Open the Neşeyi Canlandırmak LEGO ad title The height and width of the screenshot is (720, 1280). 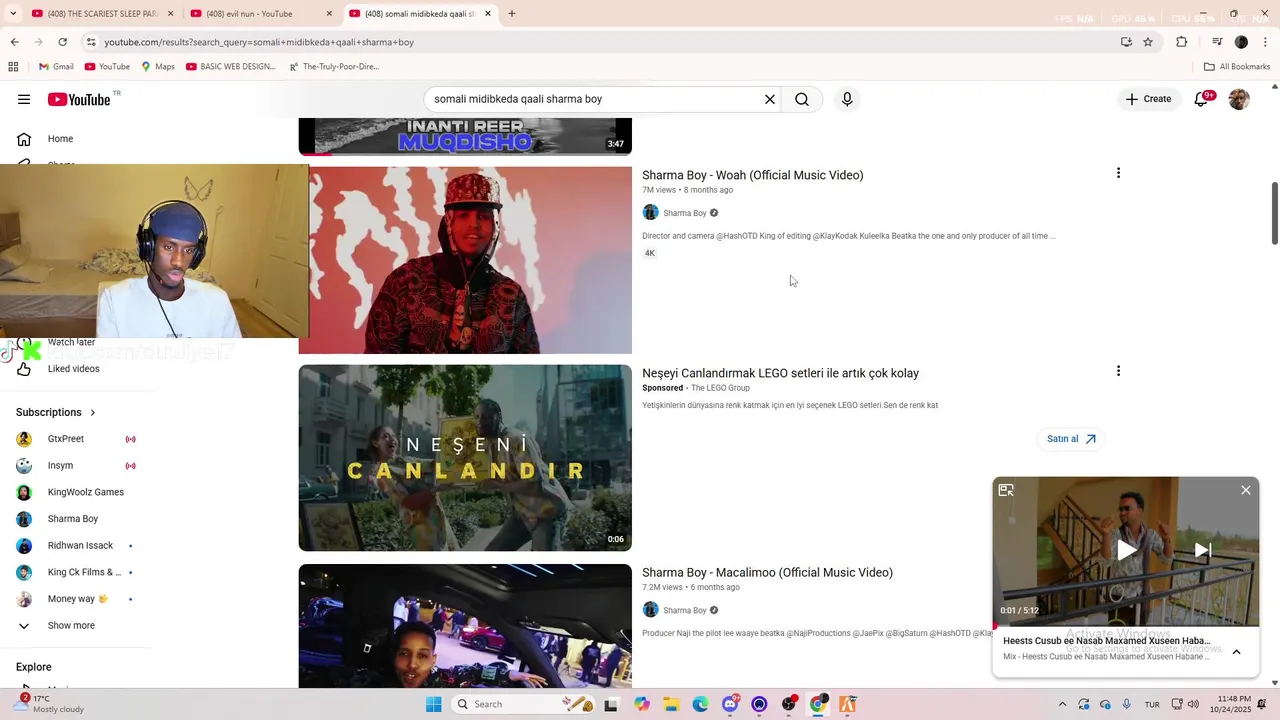780,373
